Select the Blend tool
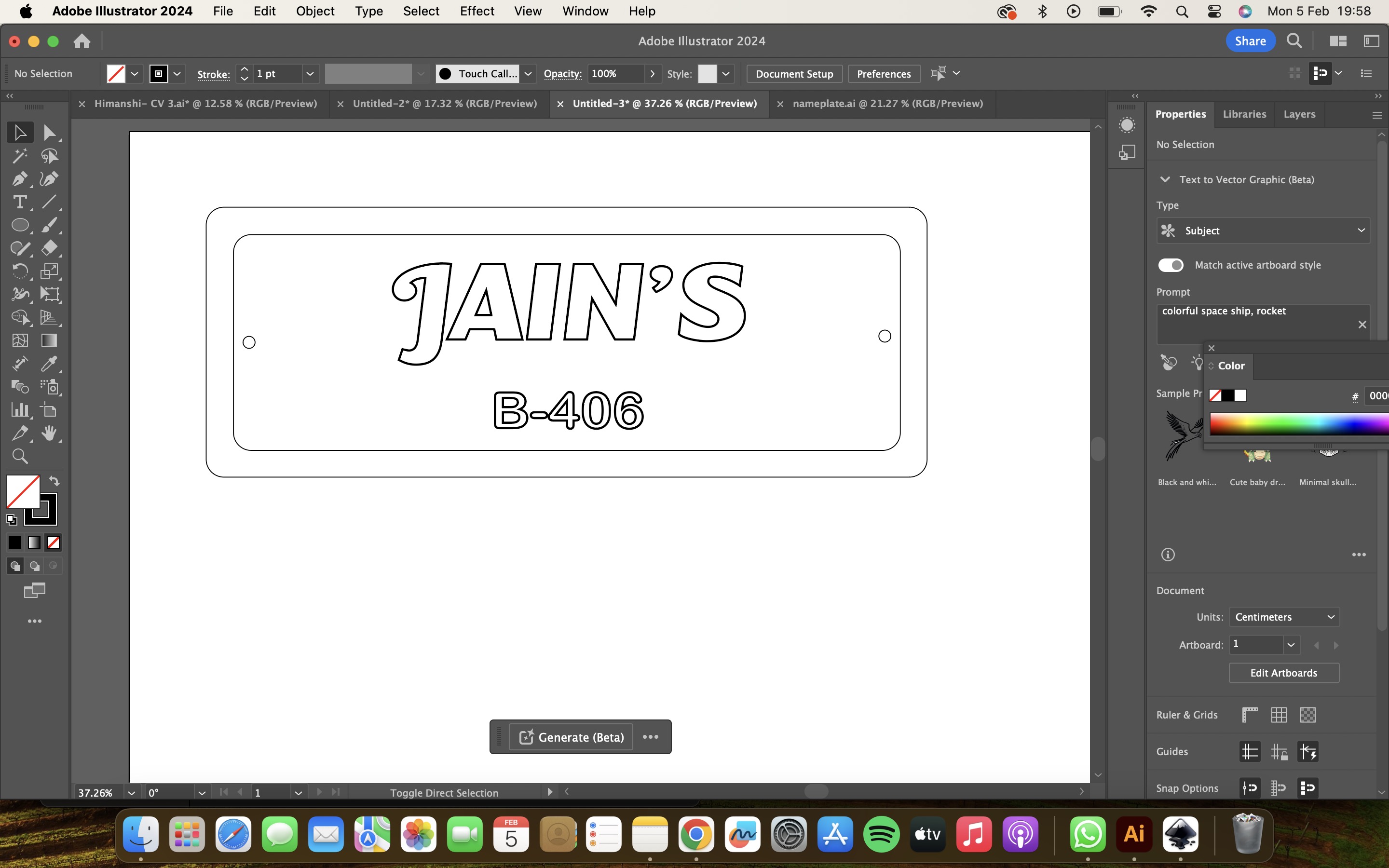The height and width of the screenshot is (868, 1389). [20, 387]
